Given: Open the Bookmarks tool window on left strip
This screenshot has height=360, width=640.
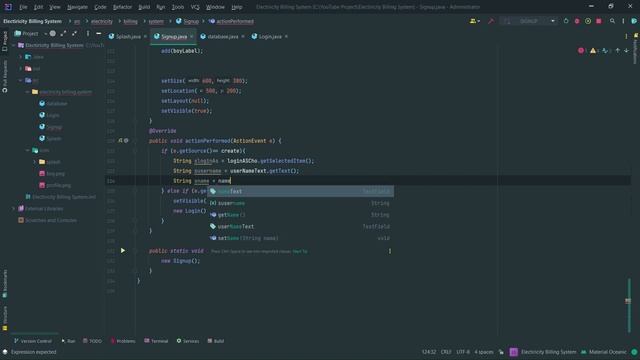Looking at the screenshot, I should (x=4, y=283).
